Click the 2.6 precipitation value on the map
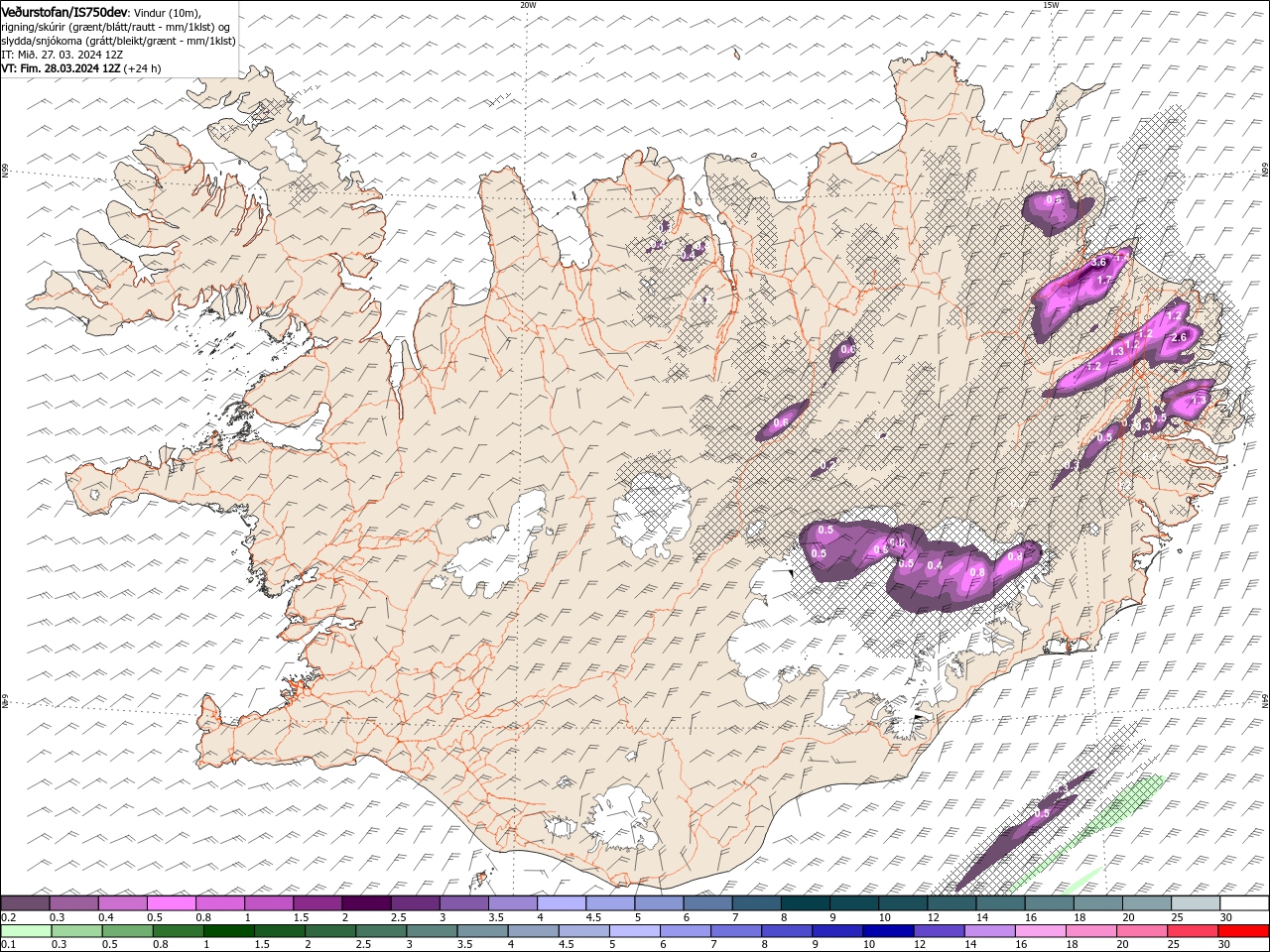 [1179, 337]
